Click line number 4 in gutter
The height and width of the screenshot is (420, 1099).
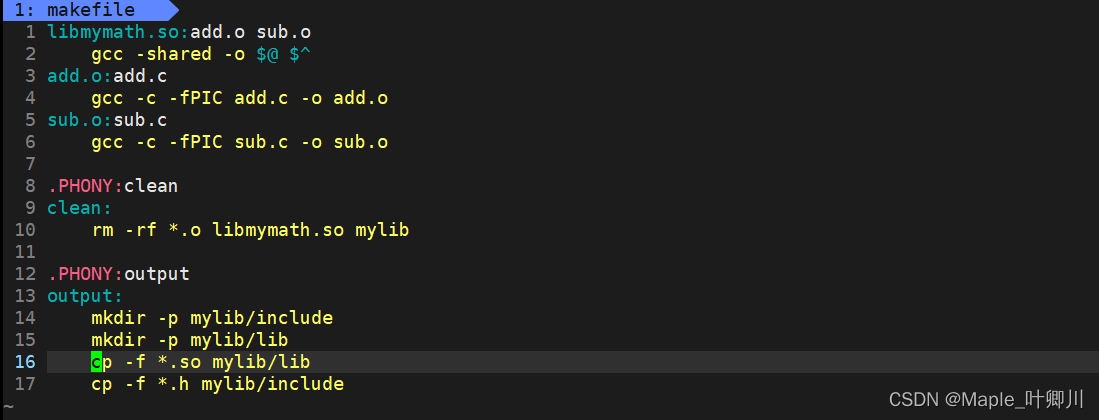pos(30,98)
